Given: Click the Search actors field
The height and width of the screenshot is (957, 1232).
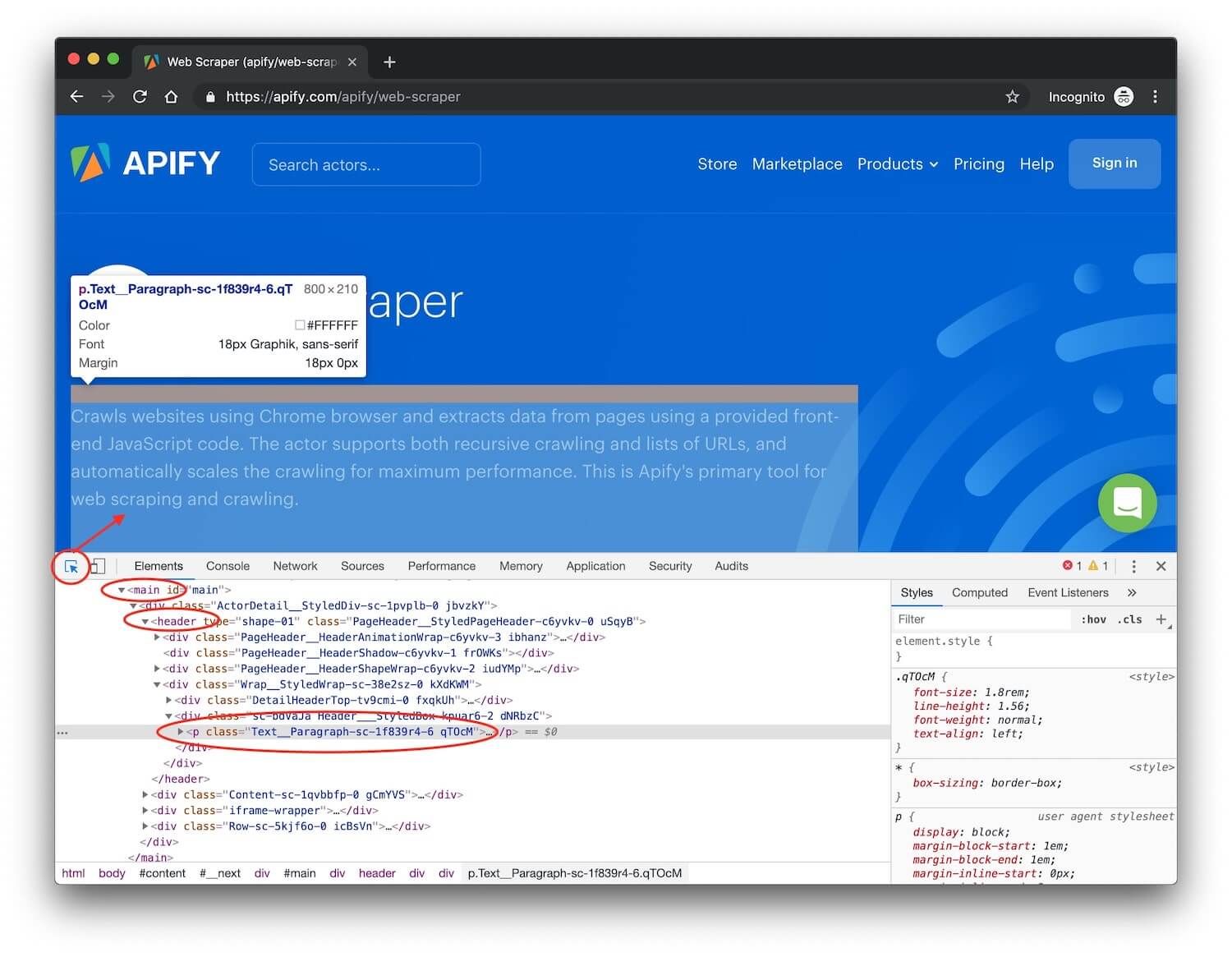Looking at the screenshot, I should pyautogui.click(x=366, y=164).
